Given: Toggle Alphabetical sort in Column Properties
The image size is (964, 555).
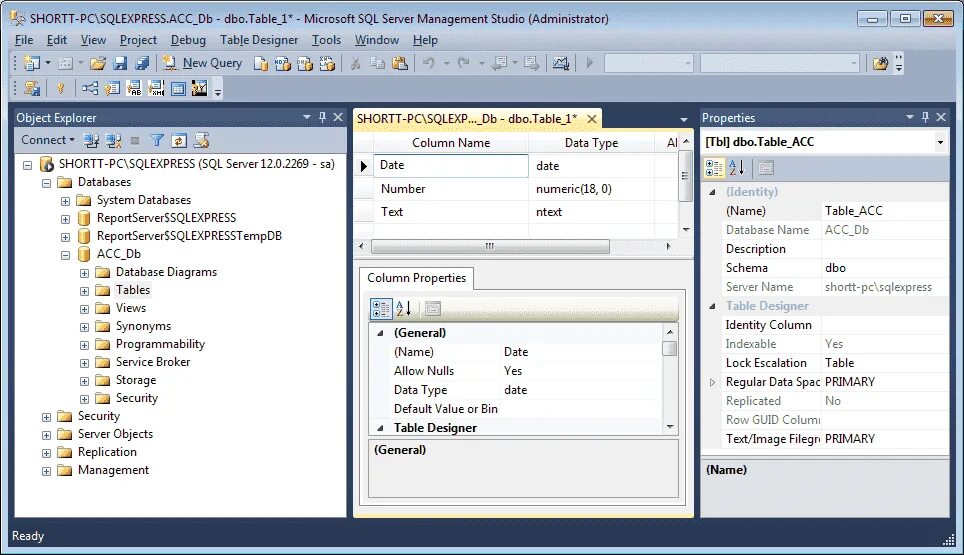Looking at the screenshot, I should (x=403, y=309).
